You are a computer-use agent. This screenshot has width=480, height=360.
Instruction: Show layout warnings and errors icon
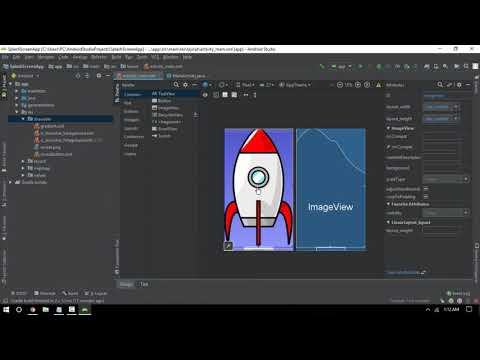point(378,85)
